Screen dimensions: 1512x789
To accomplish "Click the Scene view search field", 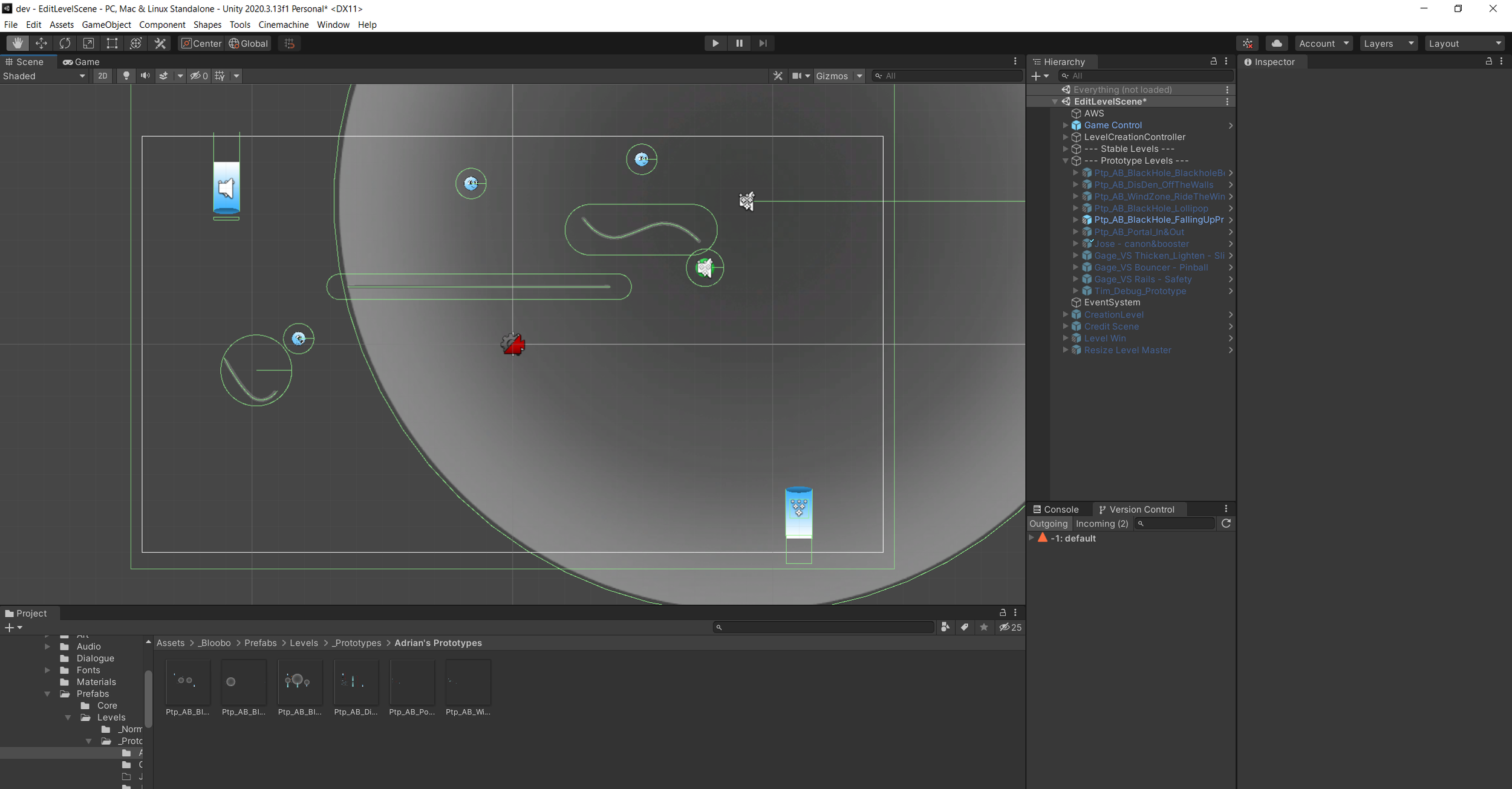I will pos(947,76).
